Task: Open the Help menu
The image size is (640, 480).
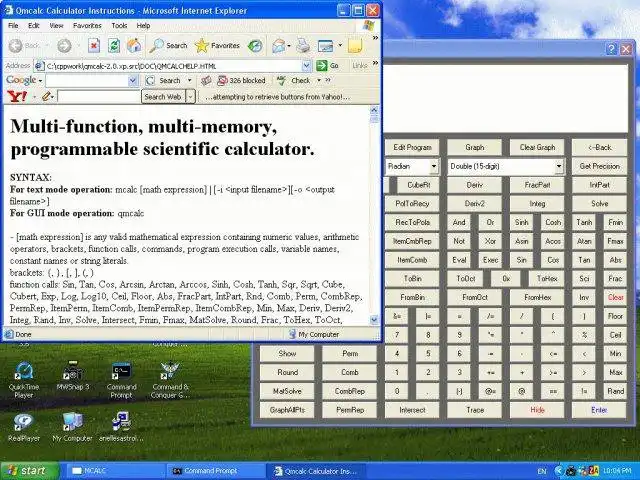Action: [x=143, y=25]
